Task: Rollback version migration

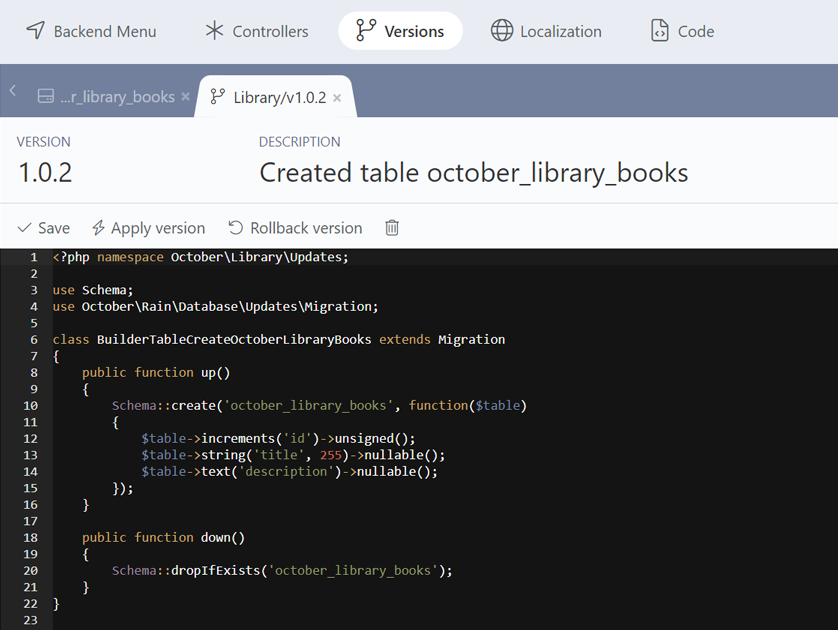Action: (x=296, y=228)
